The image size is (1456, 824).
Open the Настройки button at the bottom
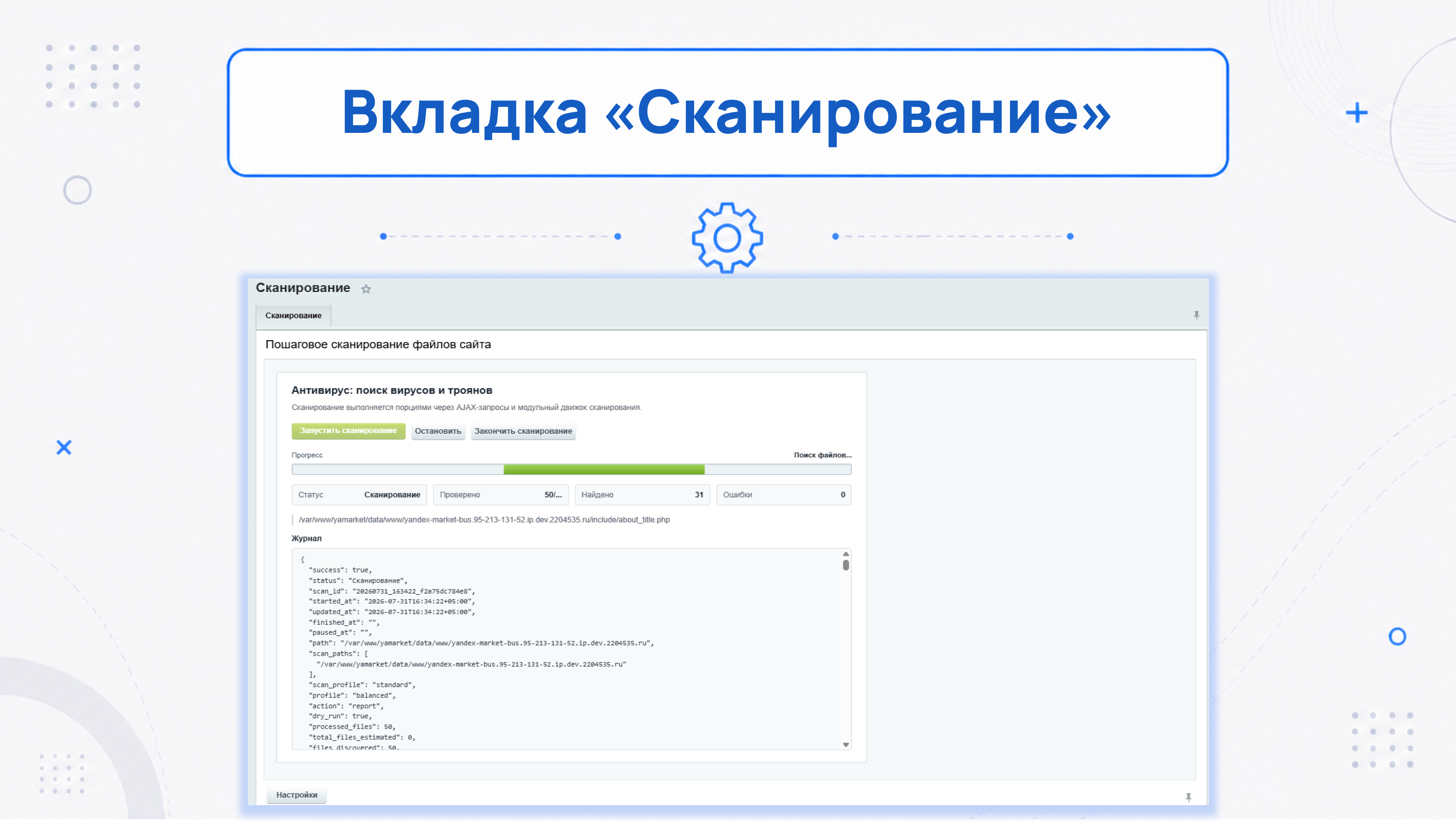pyautogui.click(x=297, y=795)
